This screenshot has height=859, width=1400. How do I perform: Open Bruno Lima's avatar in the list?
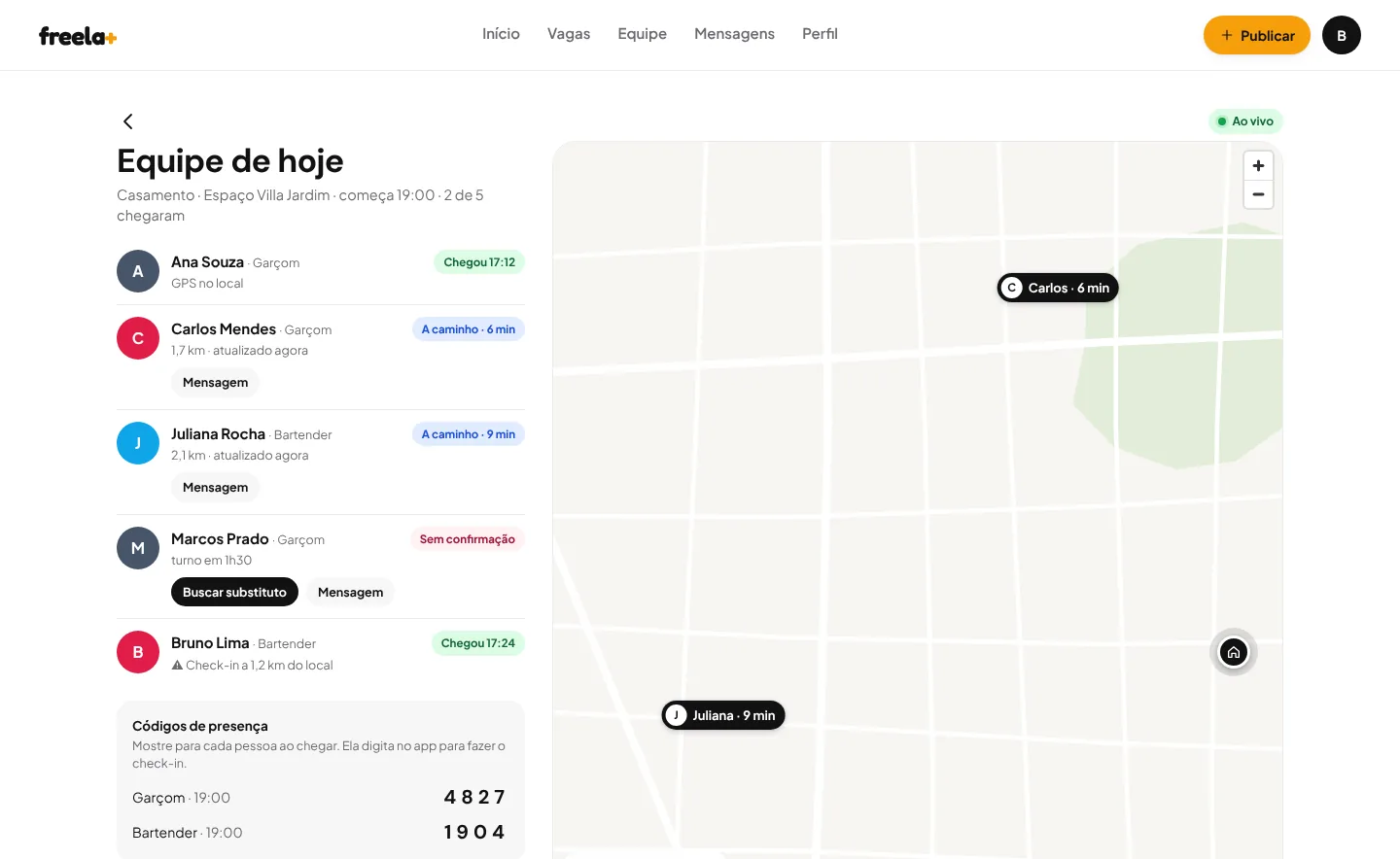[138, 652]
